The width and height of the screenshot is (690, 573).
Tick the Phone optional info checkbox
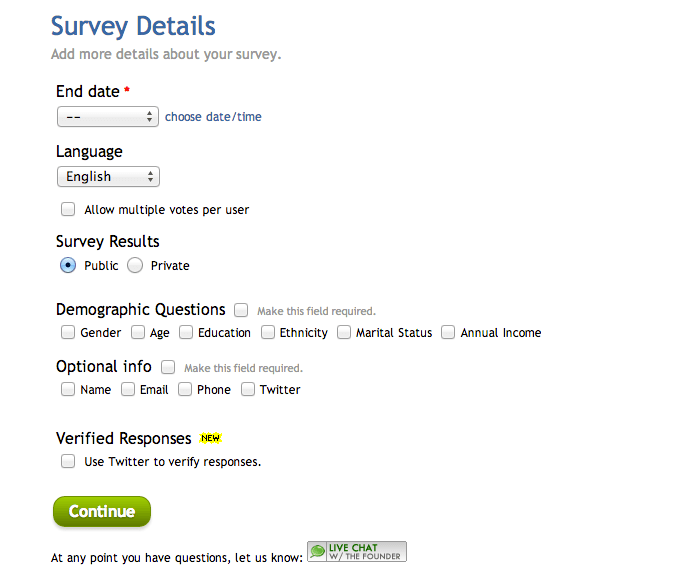185,389
